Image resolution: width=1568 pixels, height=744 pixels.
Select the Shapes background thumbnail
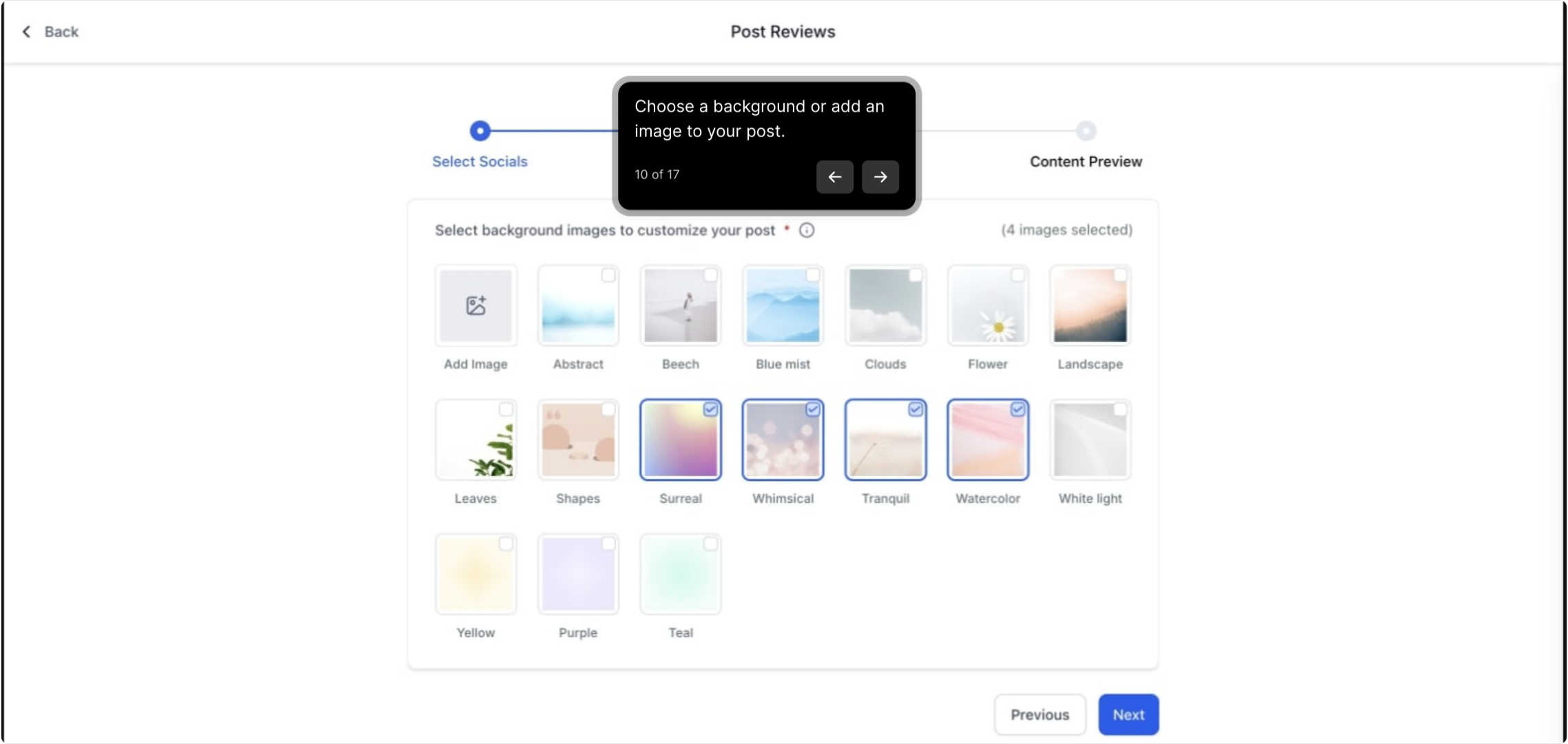(578, 440)
